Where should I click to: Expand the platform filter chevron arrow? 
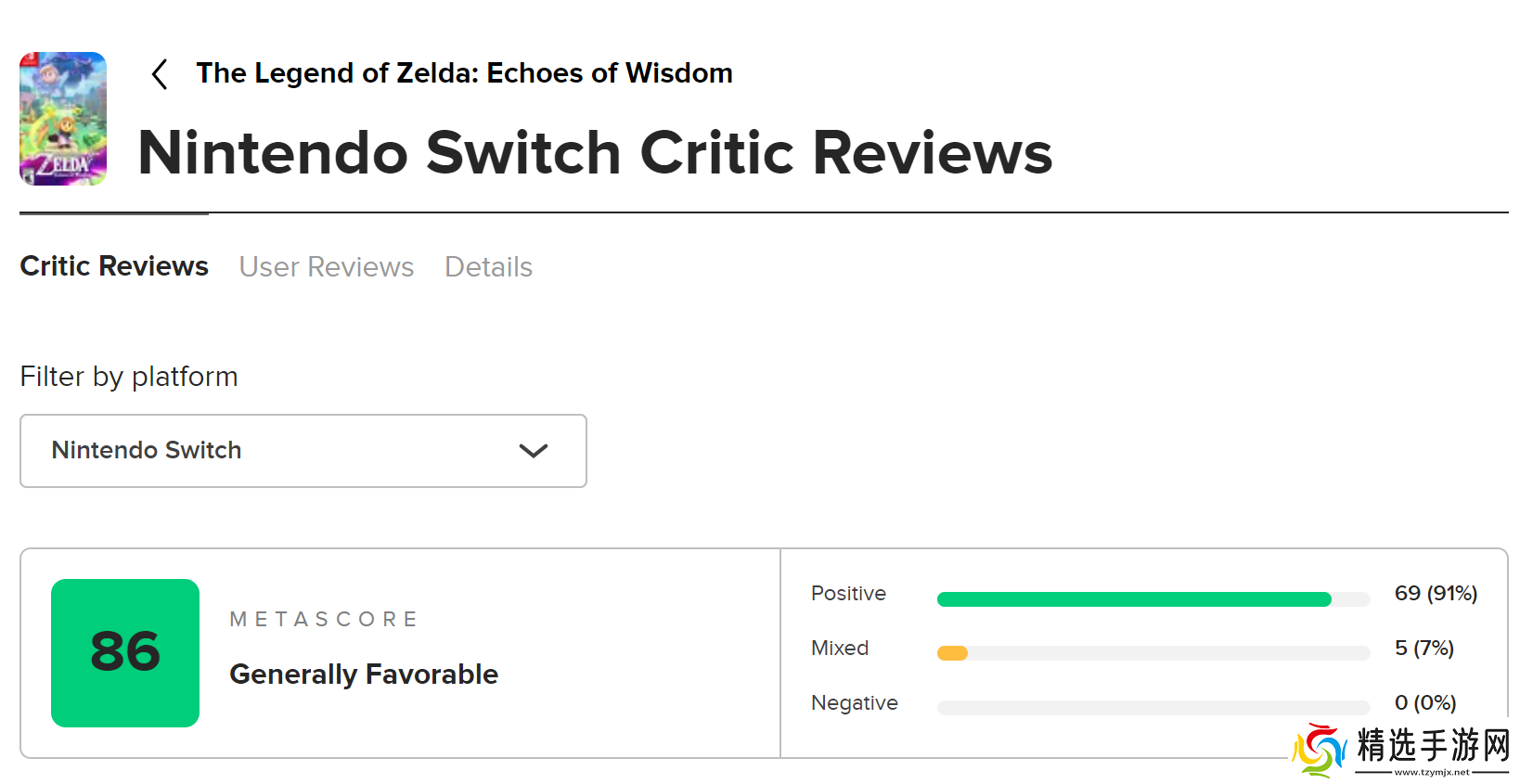click(x=534, y=451)
